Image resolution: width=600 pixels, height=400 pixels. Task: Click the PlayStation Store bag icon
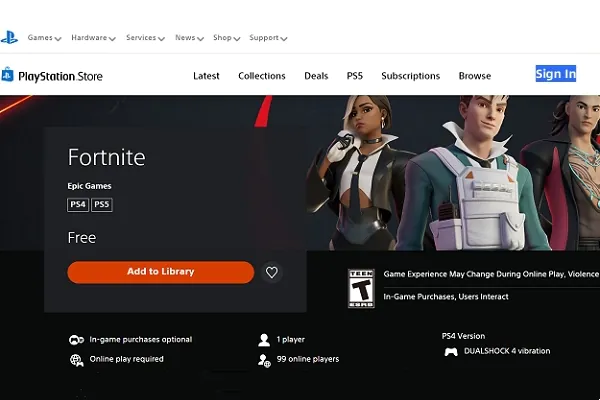pos(7,74)
